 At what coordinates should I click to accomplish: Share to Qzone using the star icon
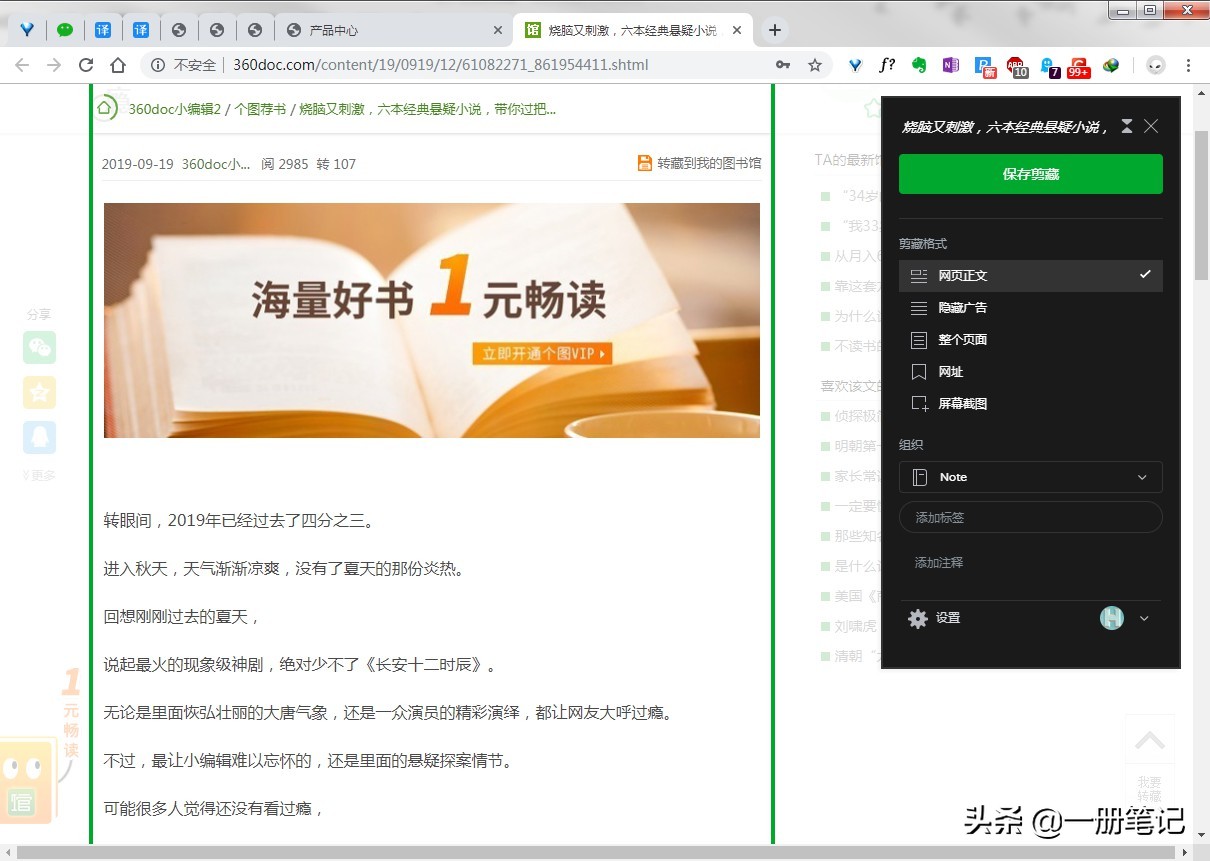click(40, 392)
